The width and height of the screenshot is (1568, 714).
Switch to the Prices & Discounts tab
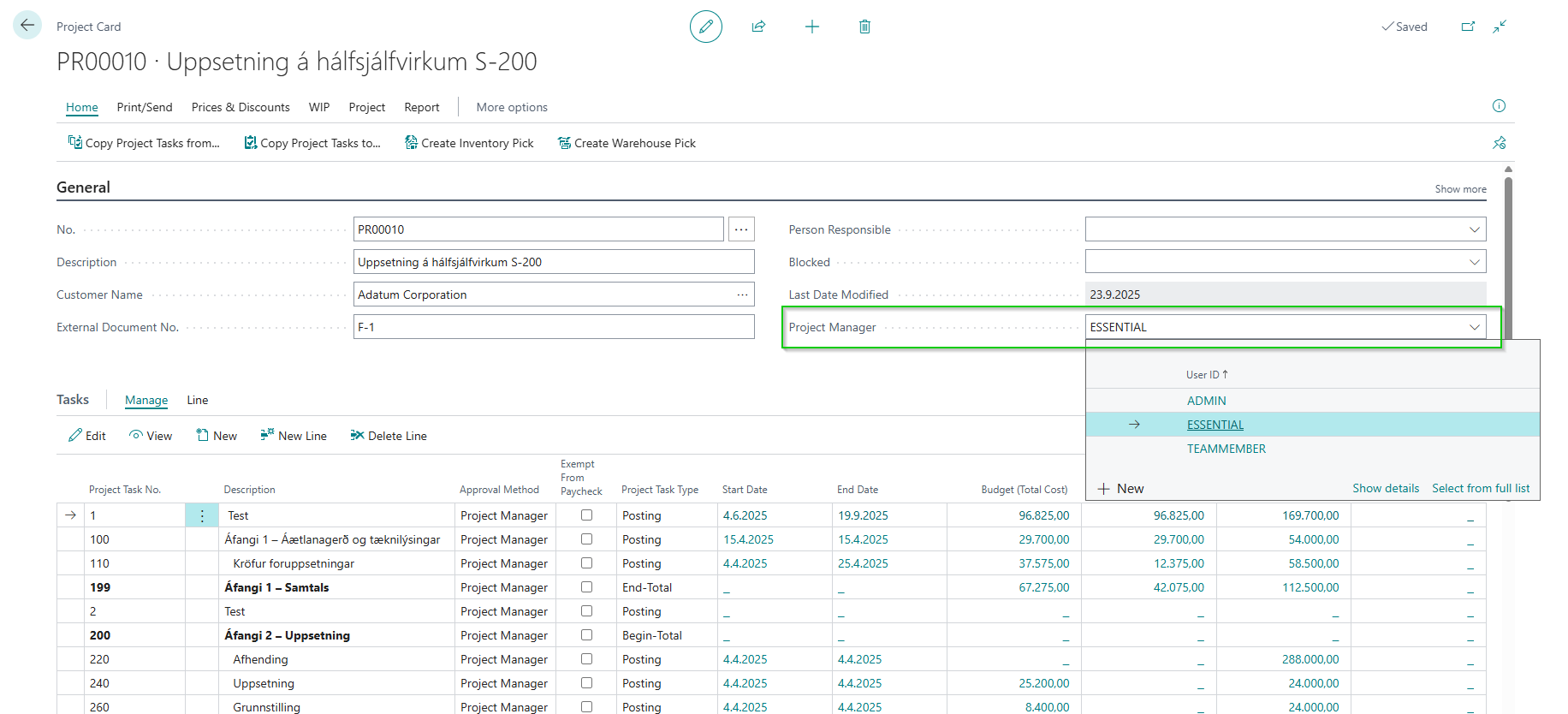coord(241,107)
